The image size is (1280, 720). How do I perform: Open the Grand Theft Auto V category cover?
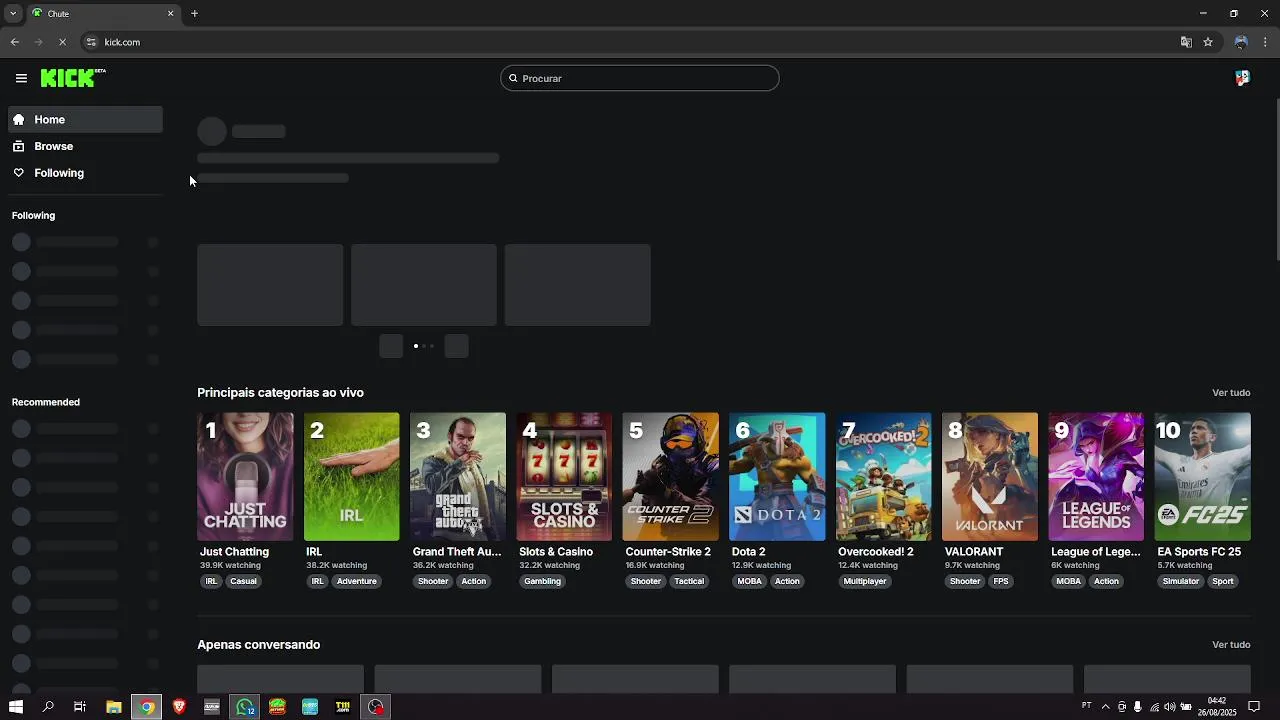point(458,477)
